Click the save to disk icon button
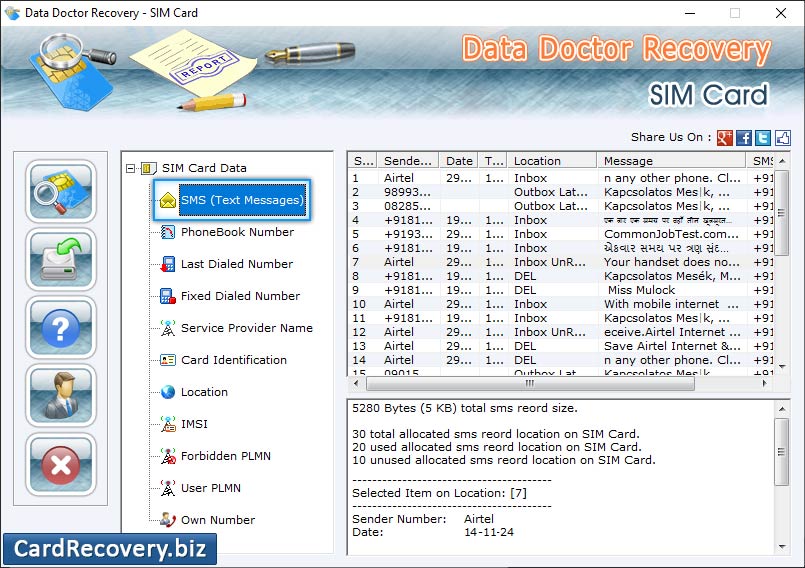This screenshot has height=568, width=805. click(61, 259)
